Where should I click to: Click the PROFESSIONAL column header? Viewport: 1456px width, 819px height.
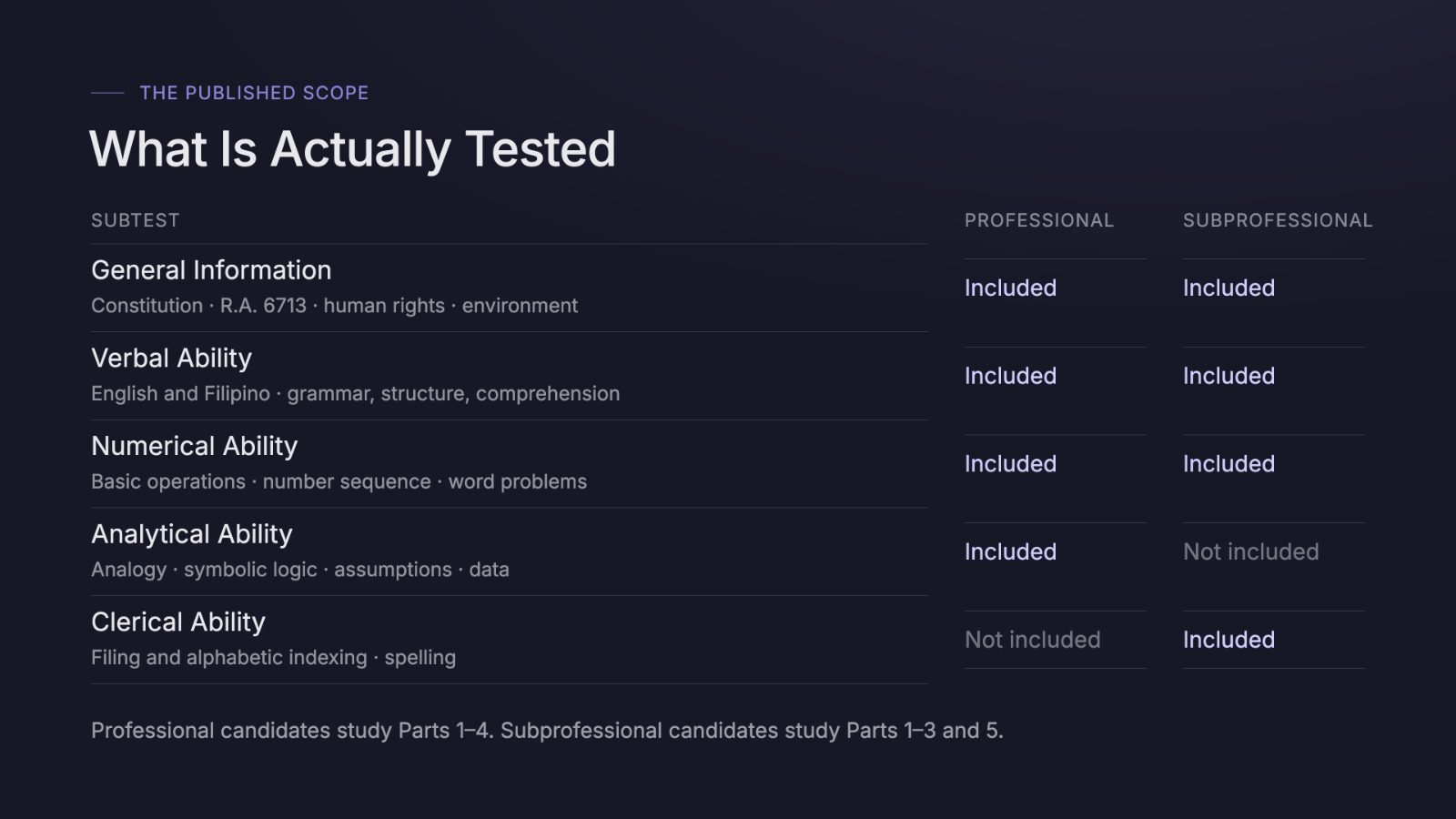[1039, 220]
